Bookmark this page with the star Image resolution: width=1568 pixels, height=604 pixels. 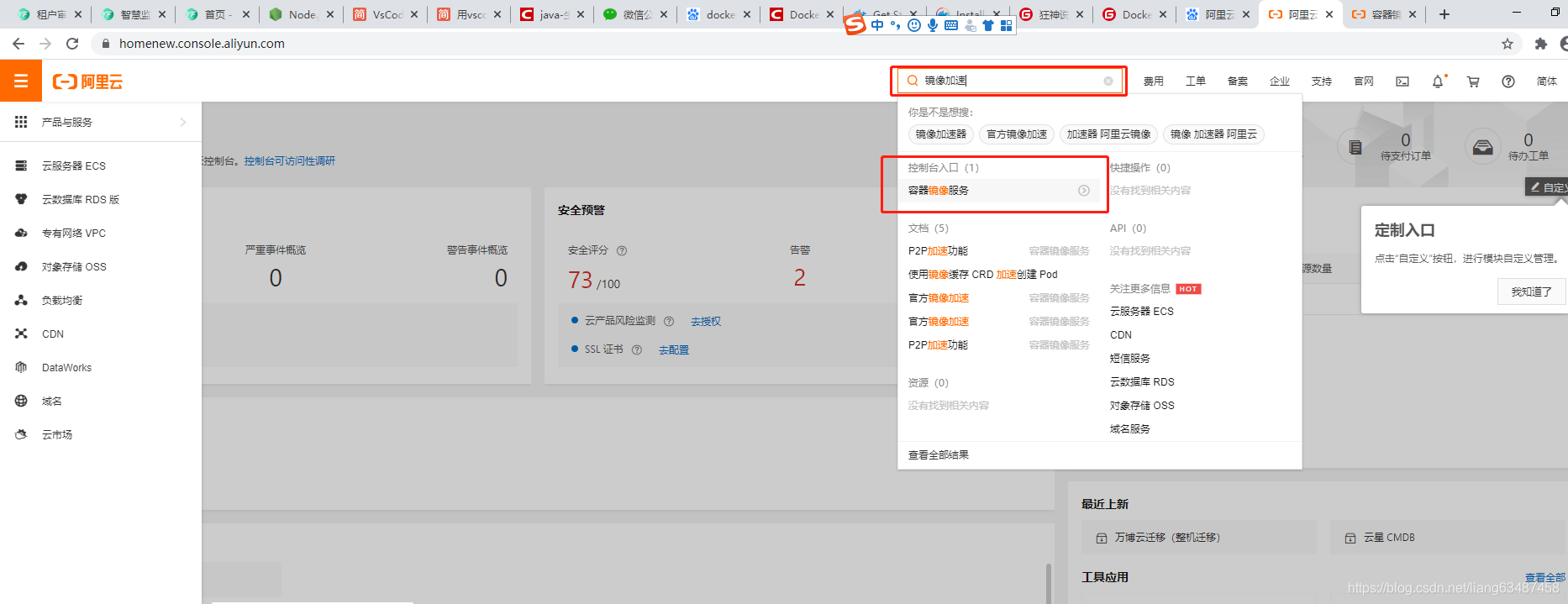click(x=1507, y=44)
